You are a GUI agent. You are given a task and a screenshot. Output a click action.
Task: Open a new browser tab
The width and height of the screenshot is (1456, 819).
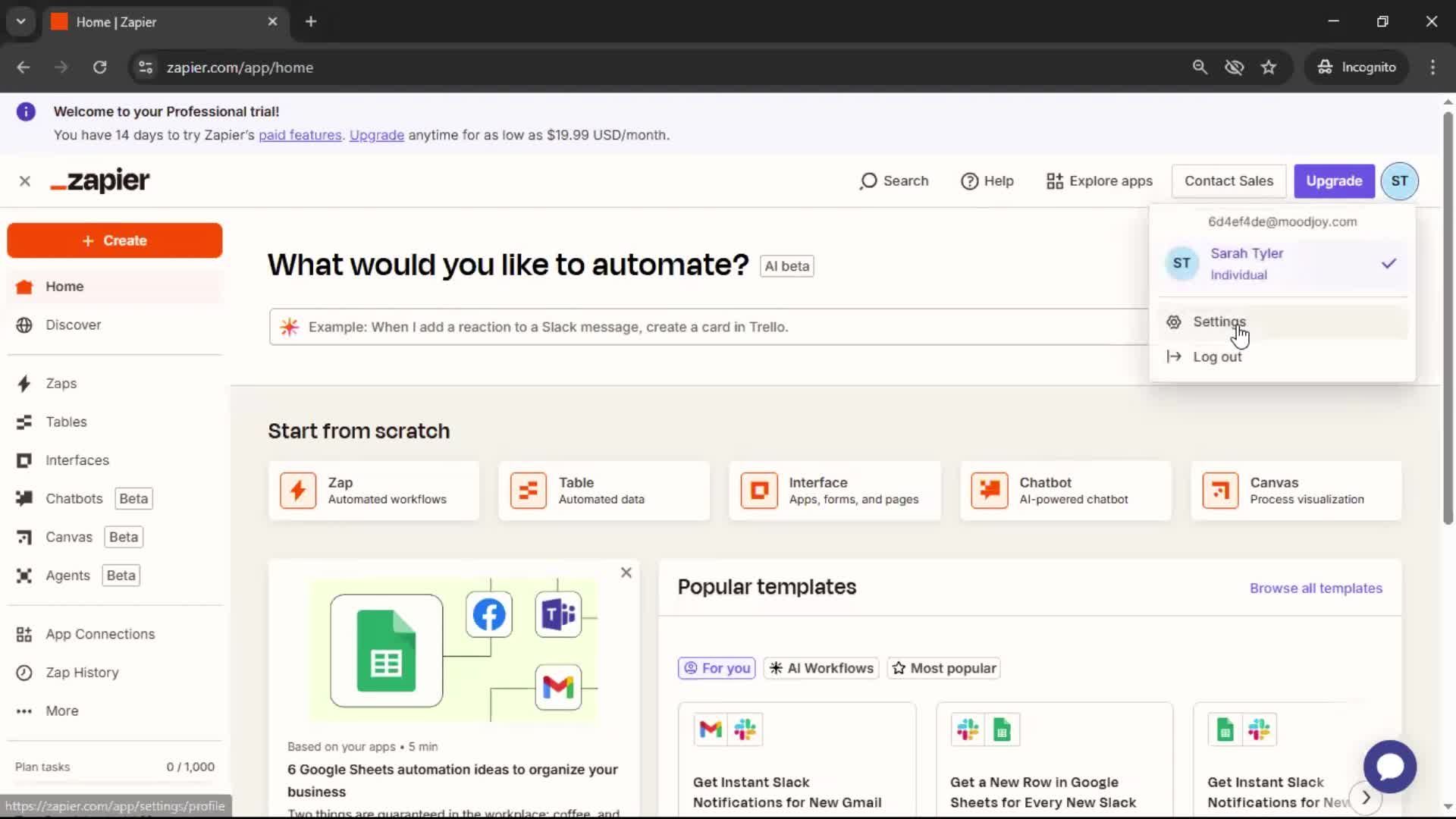click(311, 21)
